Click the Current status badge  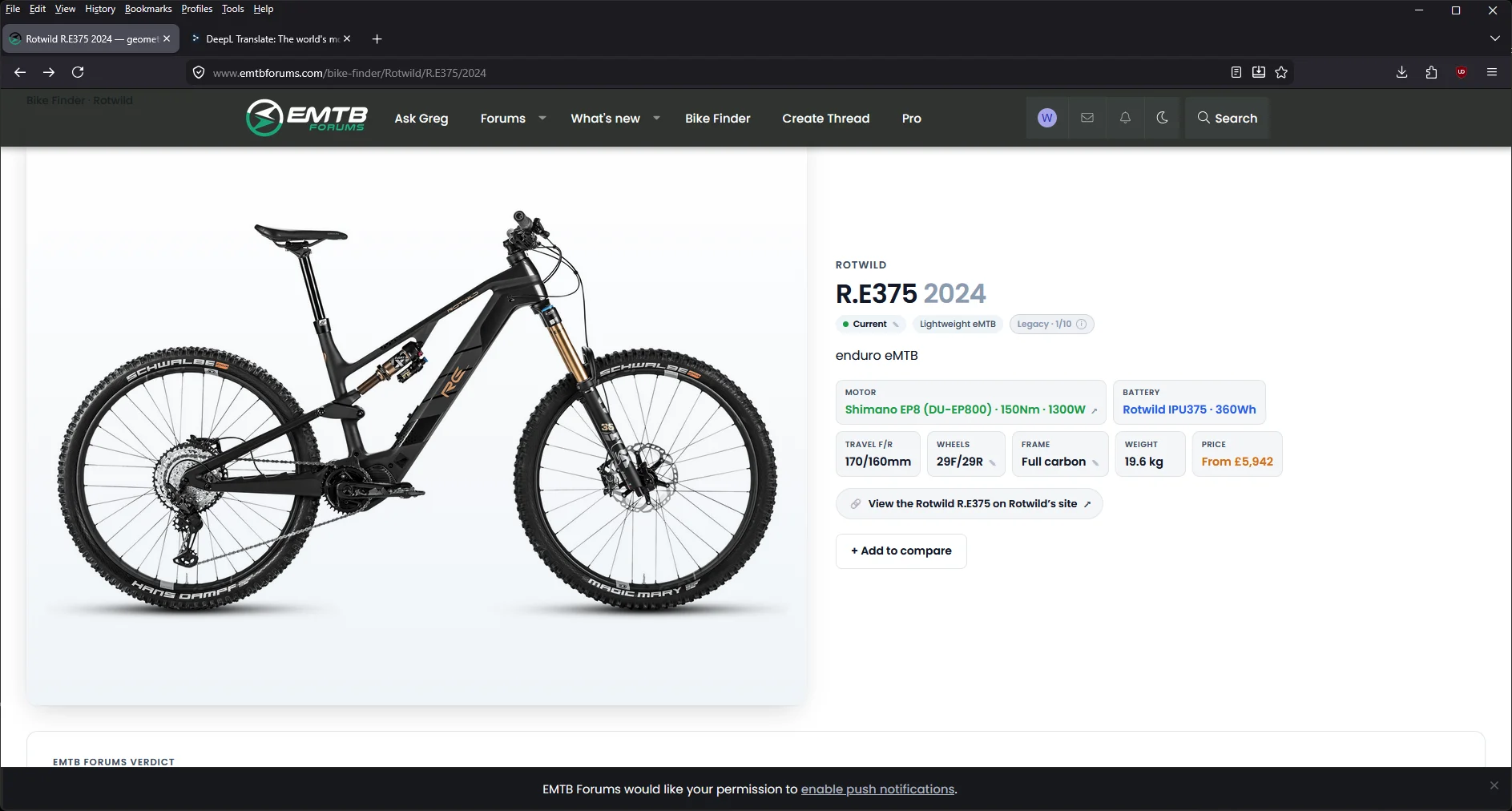point(870,324)
